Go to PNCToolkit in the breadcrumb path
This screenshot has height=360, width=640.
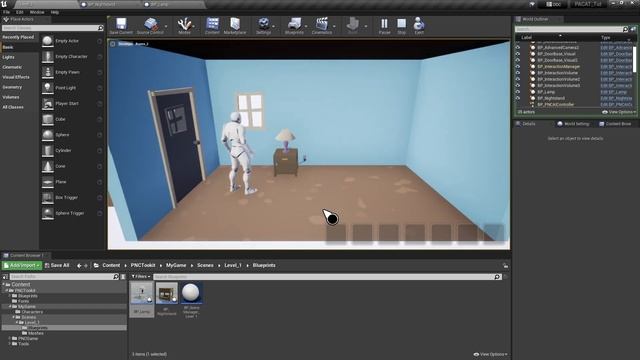(143, 265)
